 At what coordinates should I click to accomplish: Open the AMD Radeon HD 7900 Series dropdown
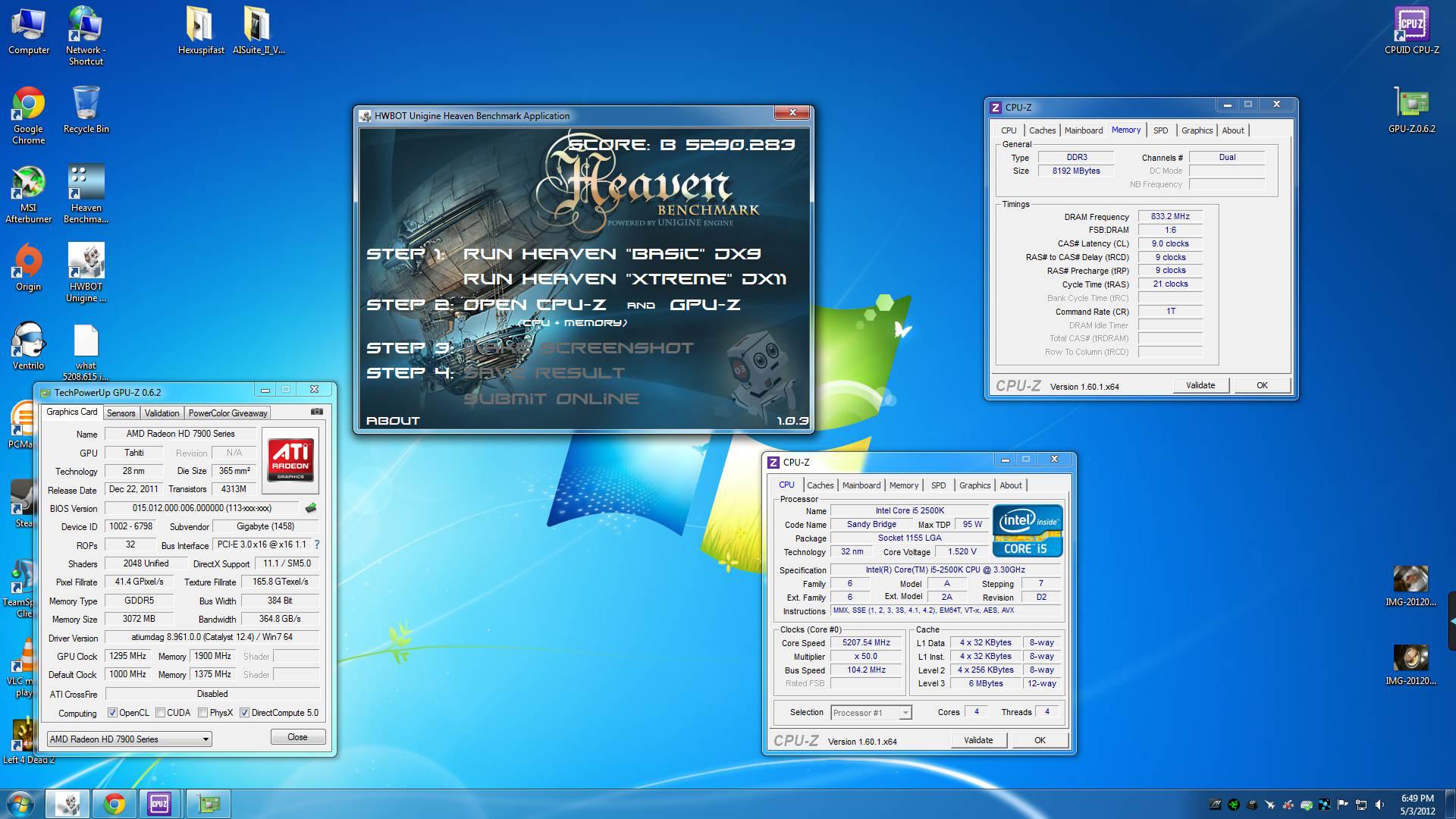click(129, 739)
